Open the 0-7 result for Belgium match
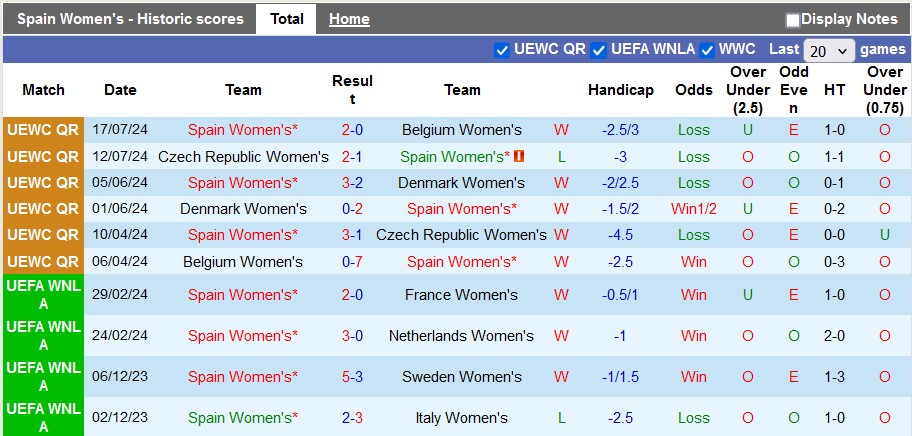912x436 pixels. point(352,262)
